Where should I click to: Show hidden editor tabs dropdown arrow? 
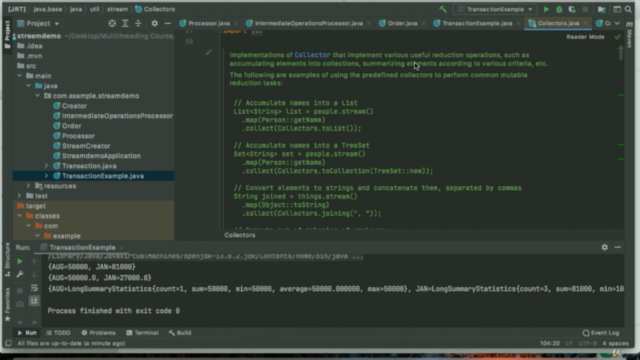point(618,23)
